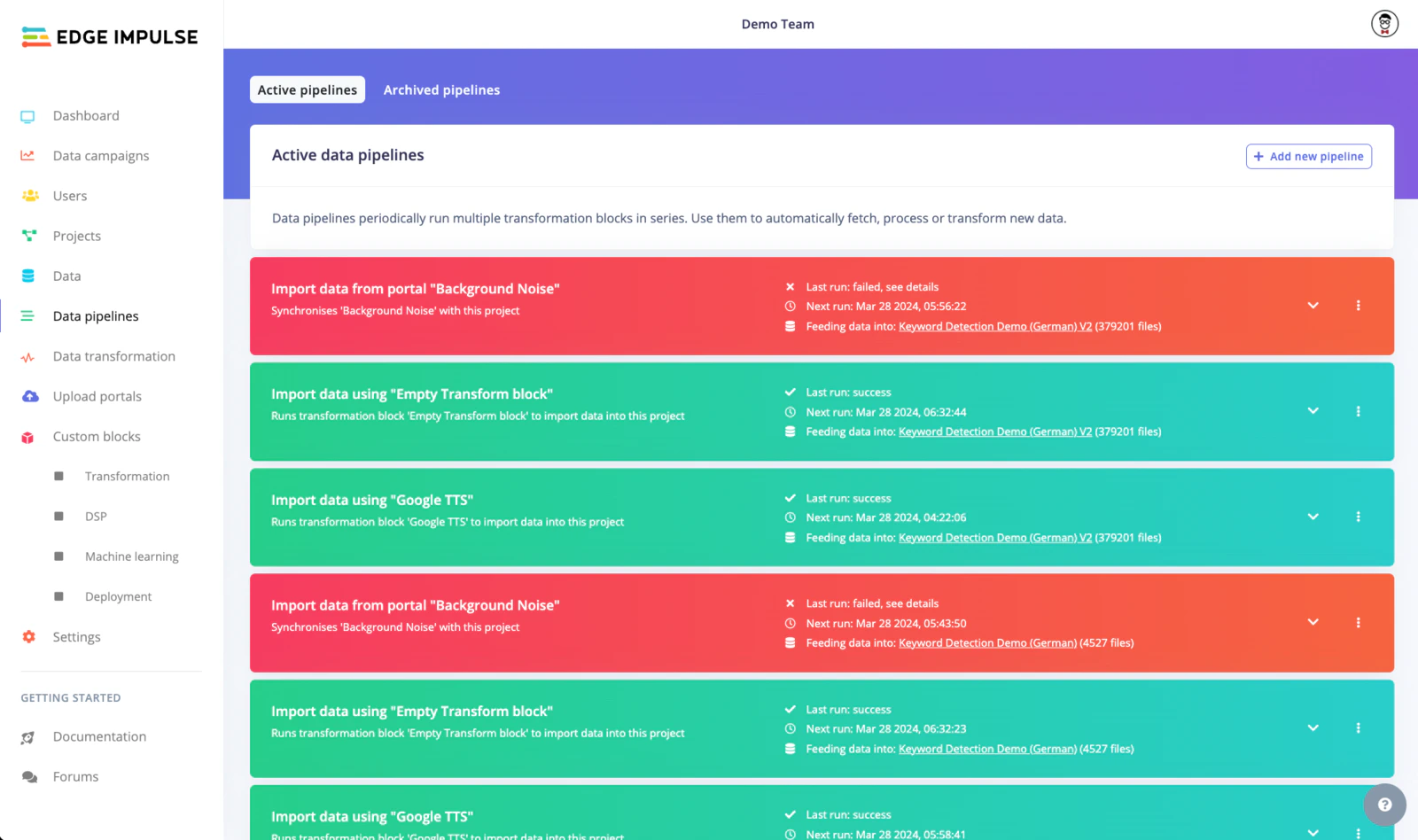Viewport: 1418px width, 840px height.
Task: Select the Data campaigns icon
Action: 27,155
